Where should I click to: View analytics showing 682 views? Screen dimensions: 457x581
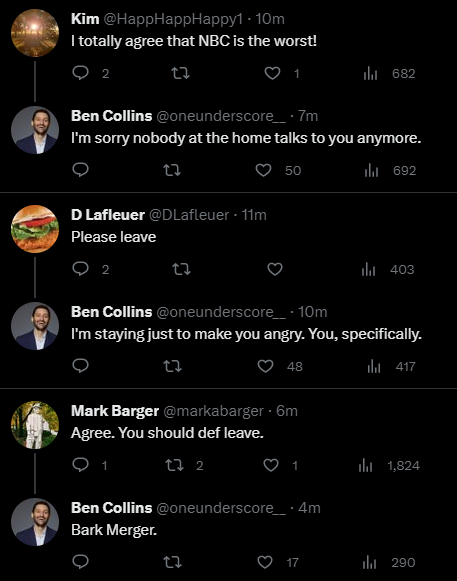point(389,73)
